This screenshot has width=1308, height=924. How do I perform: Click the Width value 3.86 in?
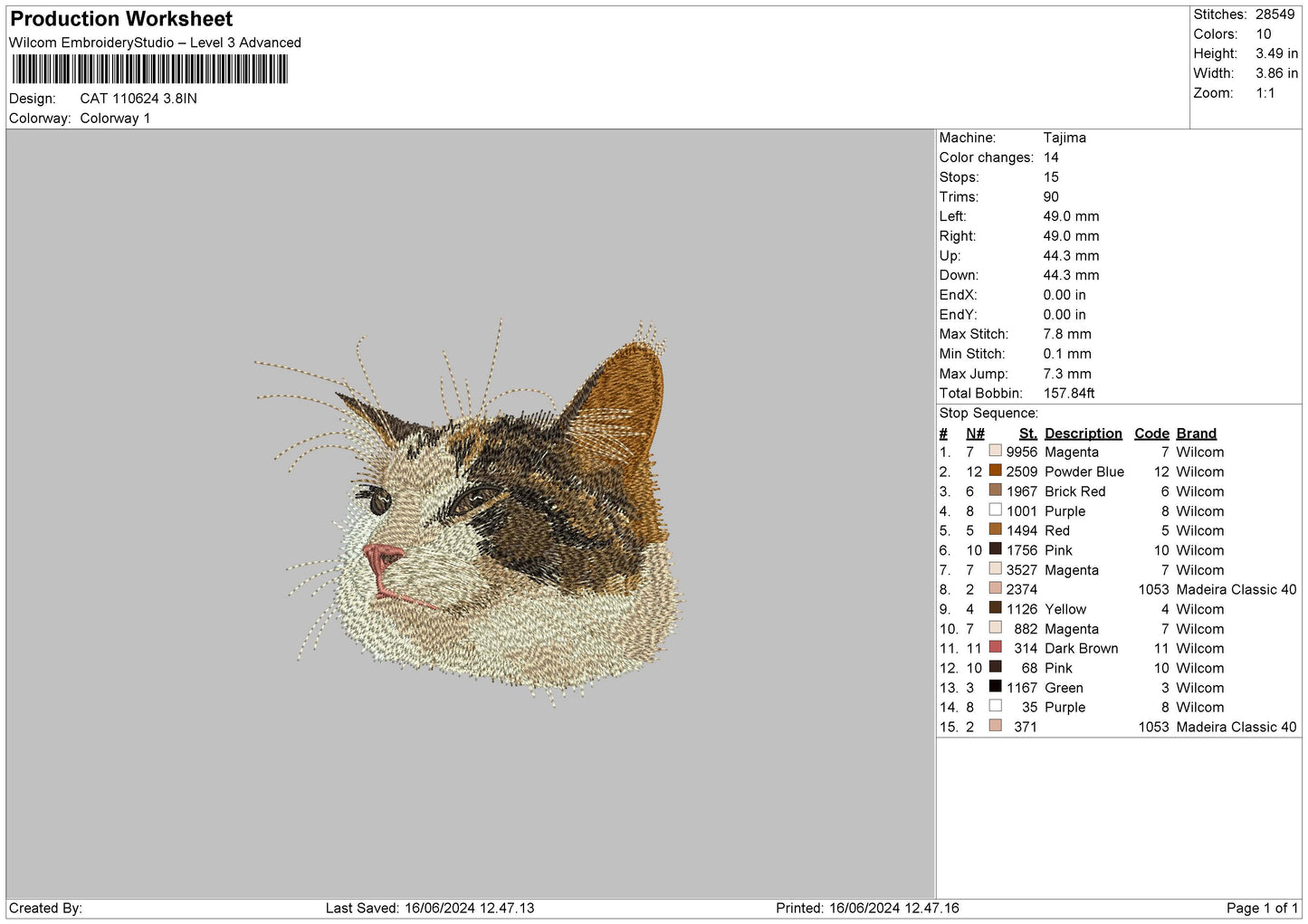[x=1276, y=73]
